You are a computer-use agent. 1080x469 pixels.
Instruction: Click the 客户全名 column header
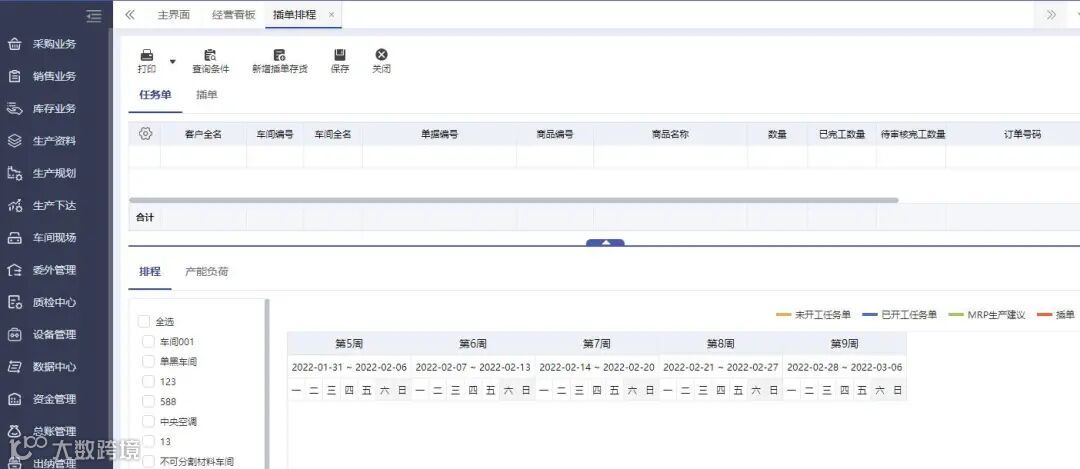(203, 134)
